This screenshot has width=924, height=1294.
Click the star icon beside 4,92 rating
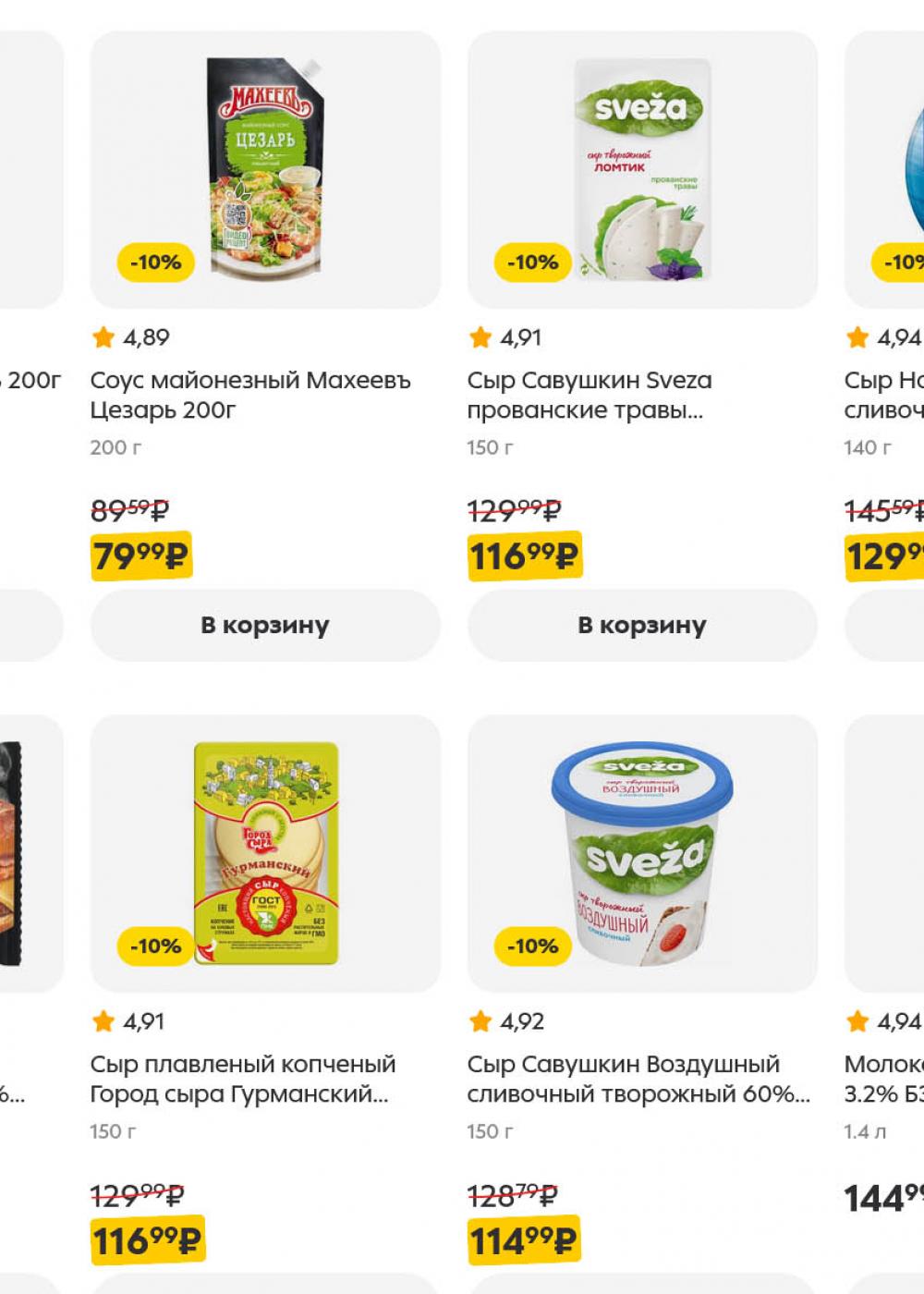[x=480, y=1021]
